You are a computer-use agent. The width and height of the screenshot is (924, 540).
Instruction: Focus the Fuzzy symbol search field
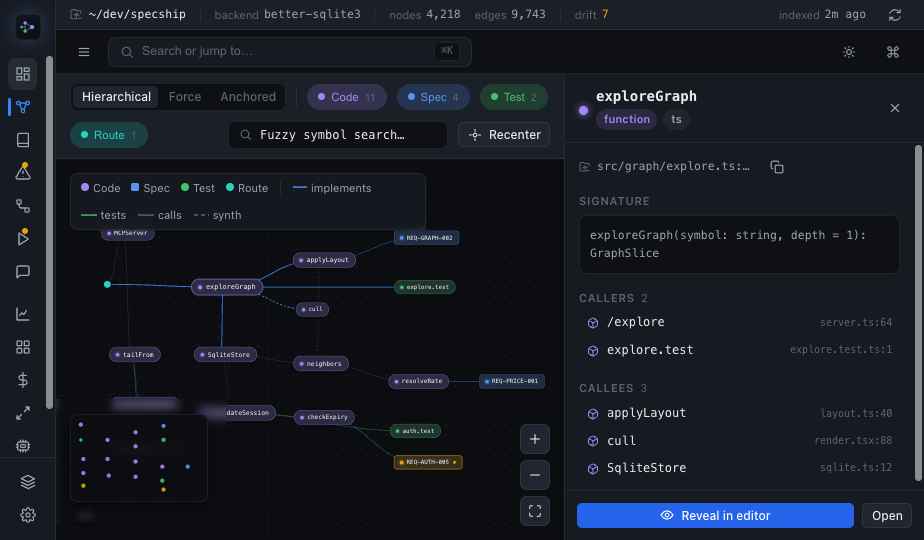(x=338, y=135)
